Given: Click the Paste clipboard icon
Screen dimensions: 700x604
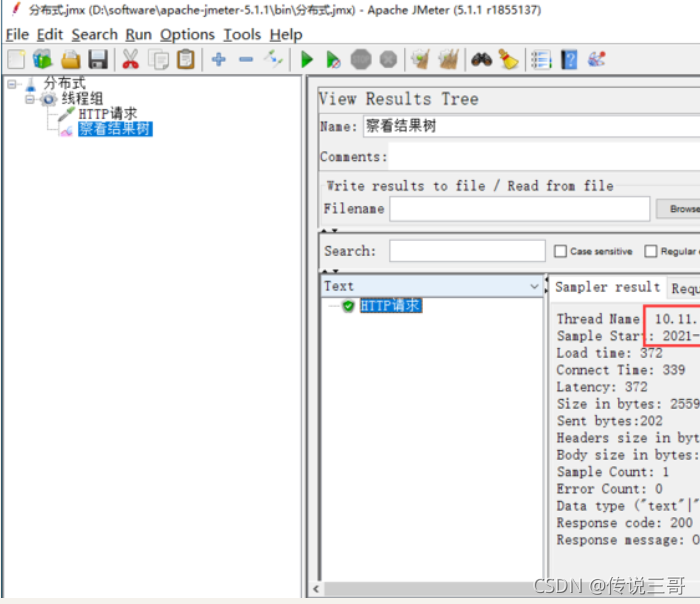Looking at the screenshot, I should [x=186, y=59].
